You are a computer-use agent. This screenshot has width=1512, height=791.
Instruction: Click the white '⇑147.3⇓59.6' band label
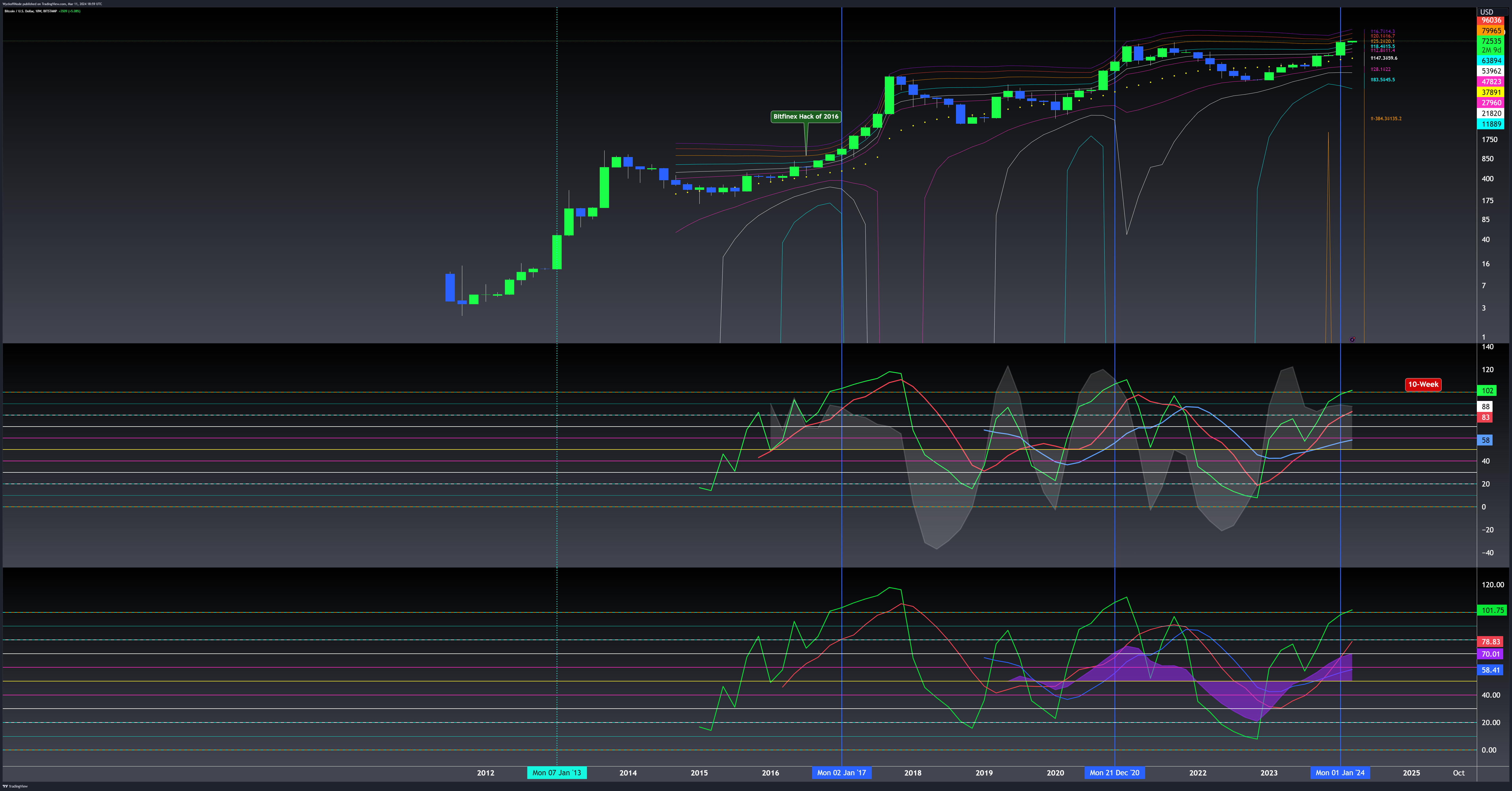click(1384, 59)
